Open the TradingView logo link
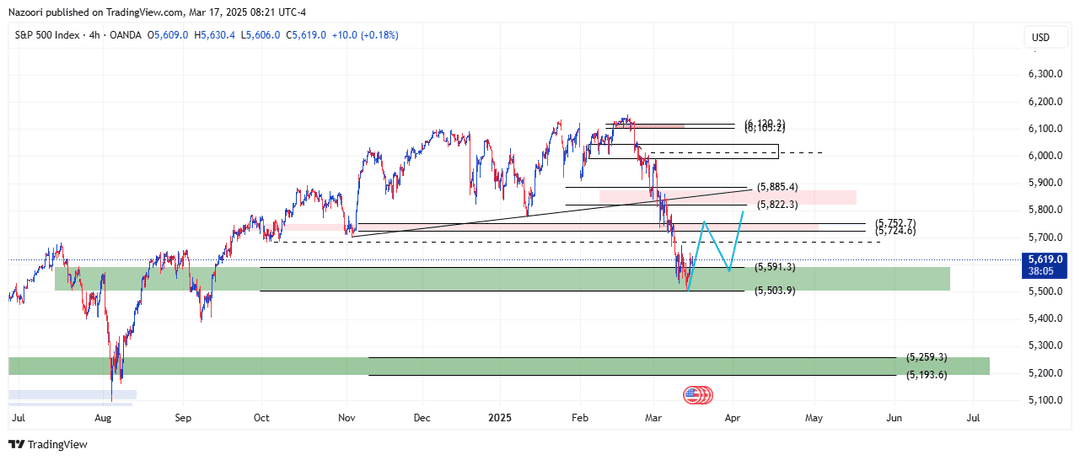 [48, 445]
